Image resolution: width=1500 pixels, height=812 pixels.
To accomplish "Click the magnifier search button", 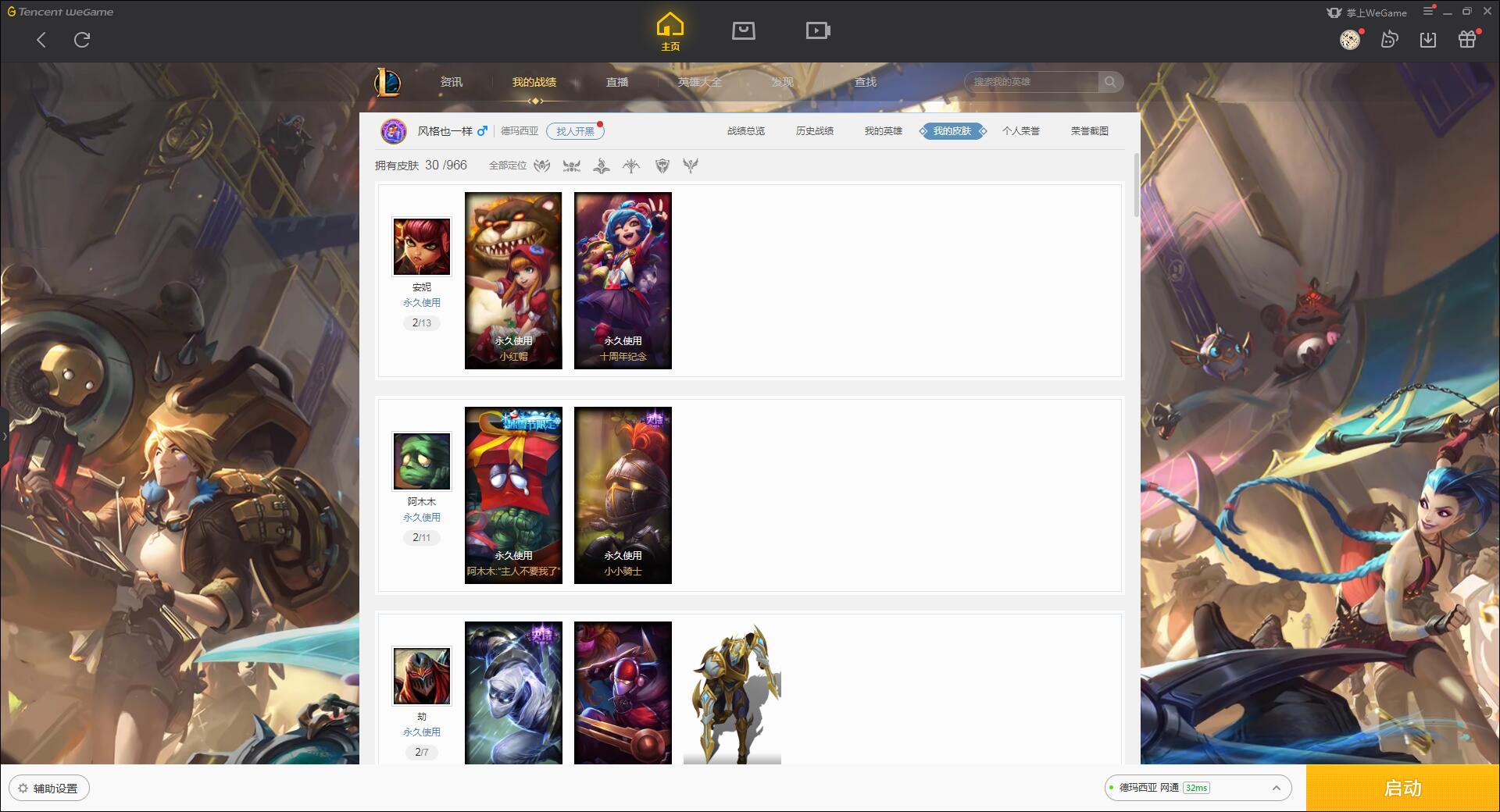I will [1110, 82].
